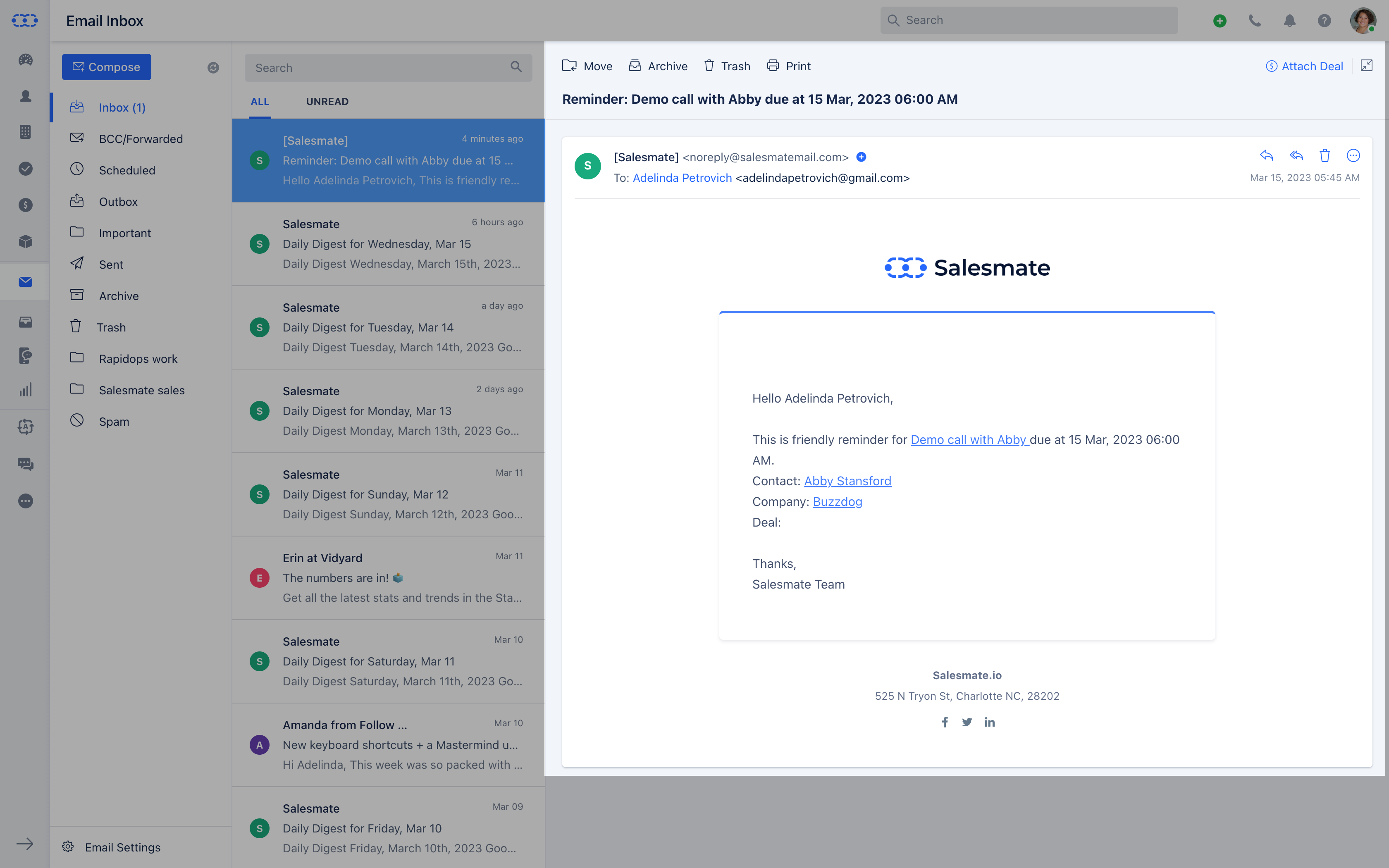Print the open email
The width and height of the screenshot is (1389, 868).
(x=789, y=66)
